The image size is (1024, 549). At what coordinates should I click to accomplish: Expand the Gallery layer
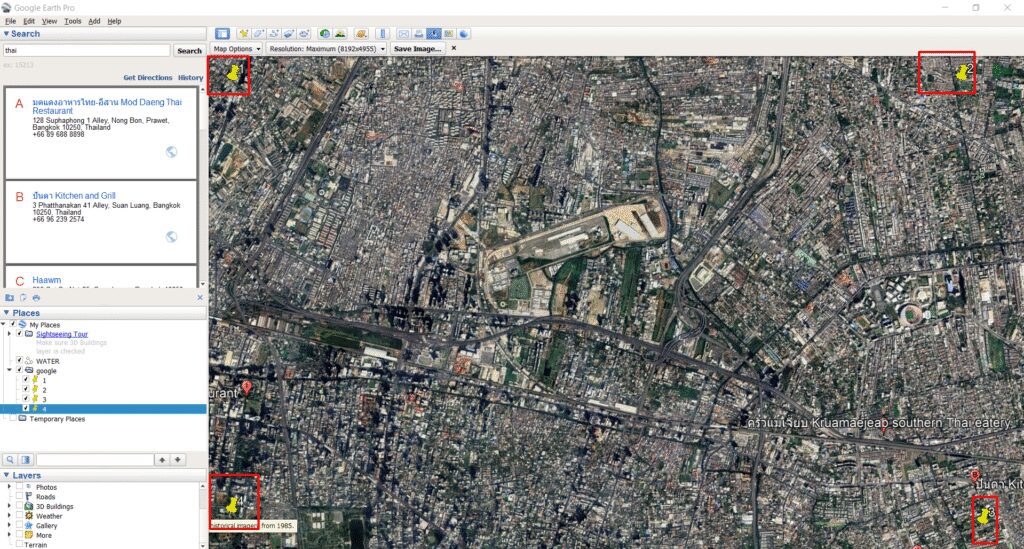pos(9,525)
